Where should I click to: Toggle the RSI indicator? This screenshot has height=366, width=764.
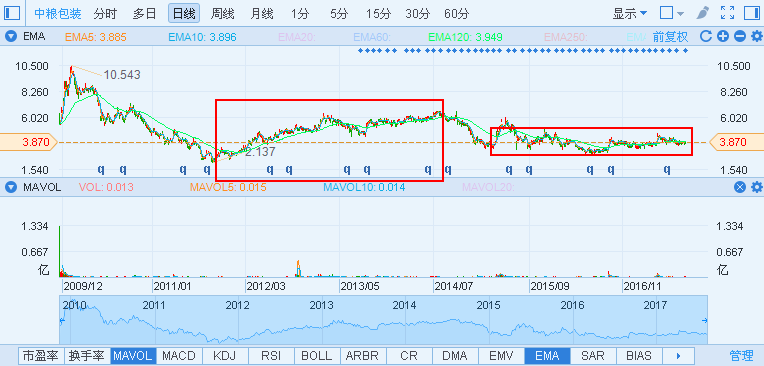[270, 356]
